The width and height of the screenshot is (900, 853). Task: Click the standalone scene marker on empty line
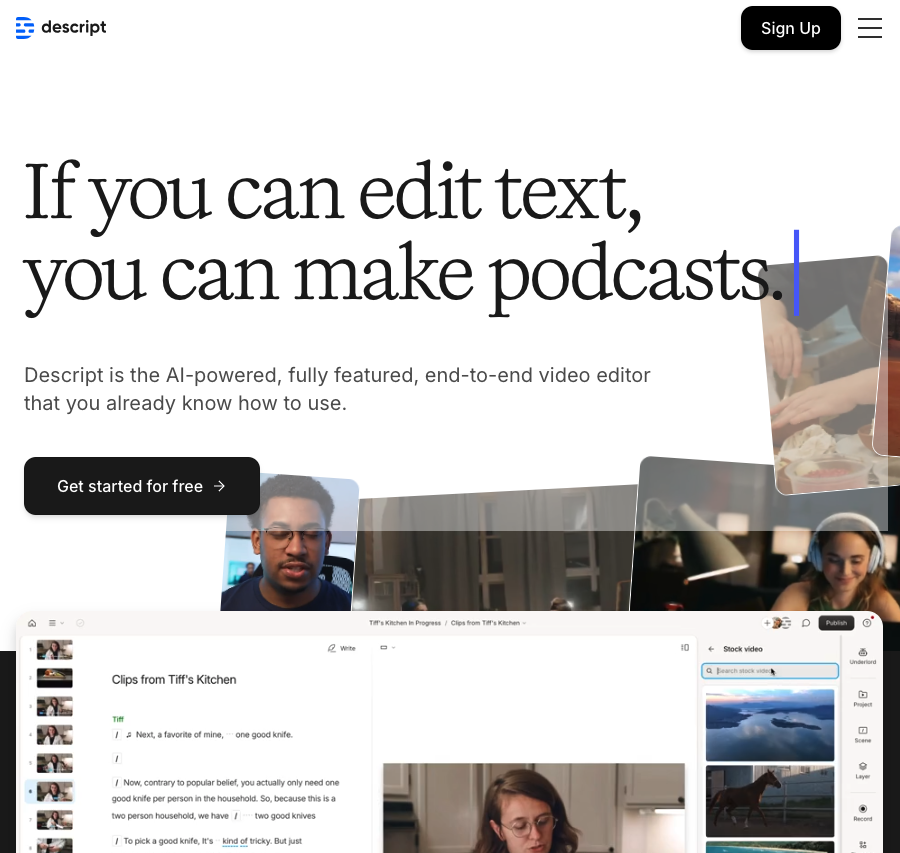(x=117, y=759)
